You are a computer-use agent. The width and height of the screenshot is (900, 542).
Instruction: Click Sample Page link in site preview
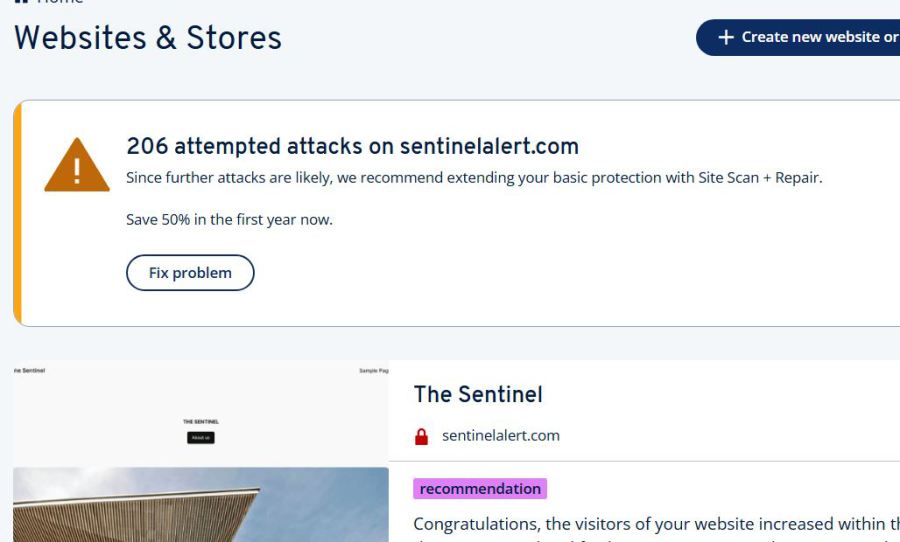pos(373,371)
